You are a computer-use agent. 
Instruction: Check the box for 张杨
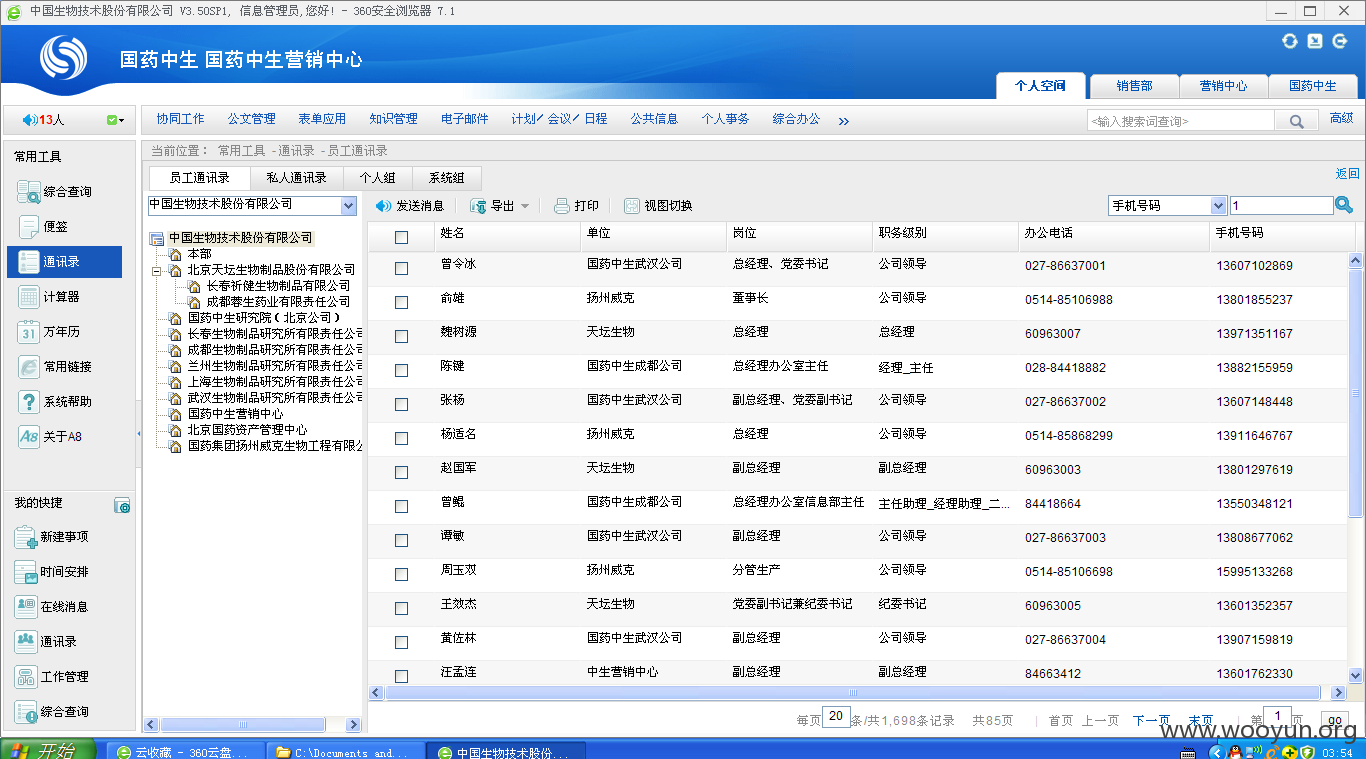pyautogui.click(x=401, y=404)
